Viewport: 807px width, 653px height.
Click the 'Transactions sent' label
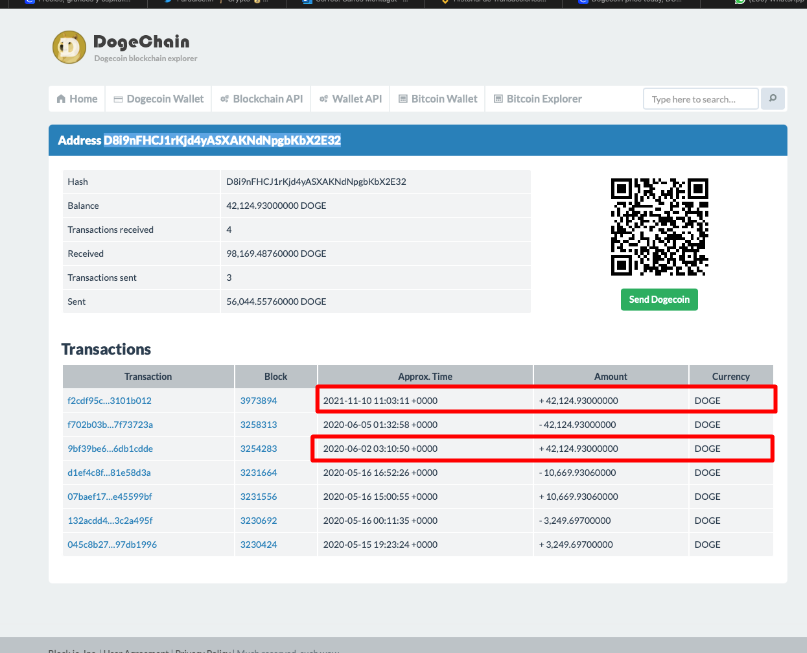click(x=102, y=278)
